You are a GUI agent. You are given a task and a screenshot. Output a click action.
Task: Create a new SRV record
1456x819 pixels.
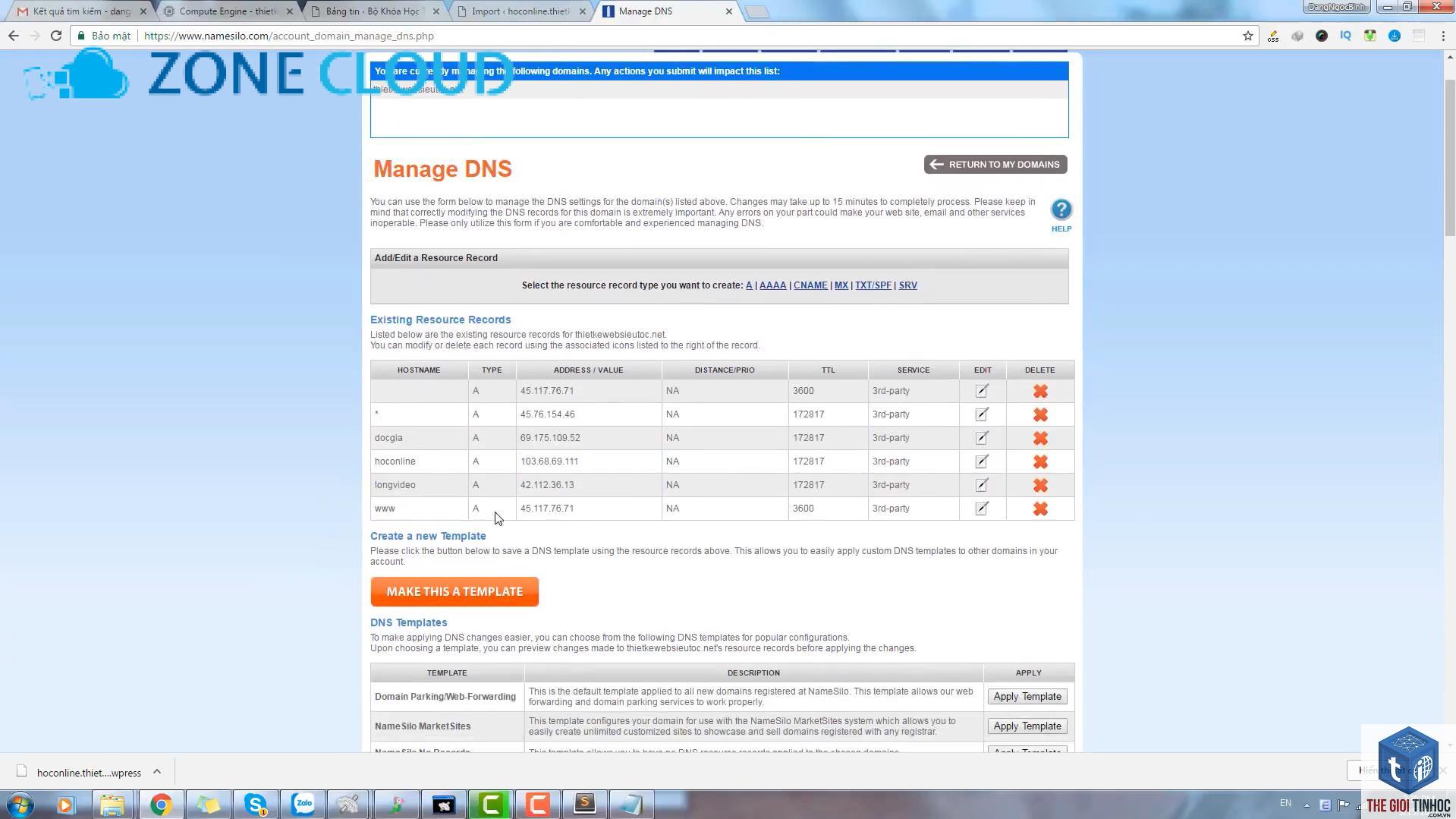907,285
